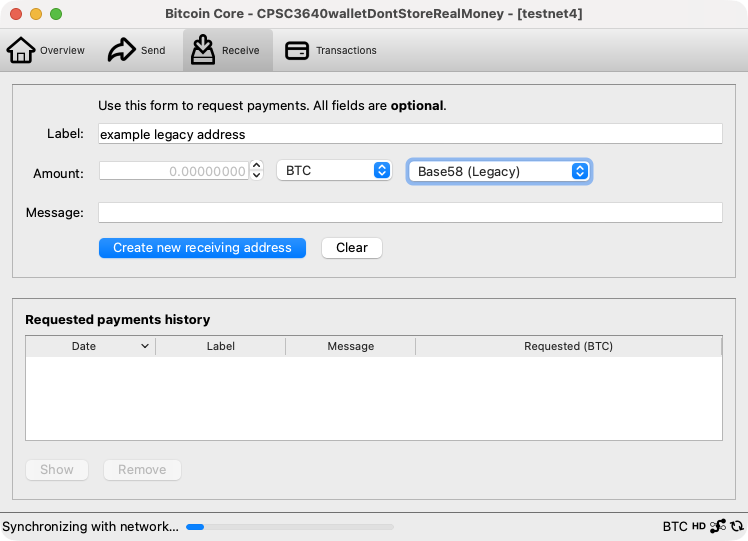This screenshot has width=748, height=541.
Task: Click the Label input field
Action: (410, 134)
